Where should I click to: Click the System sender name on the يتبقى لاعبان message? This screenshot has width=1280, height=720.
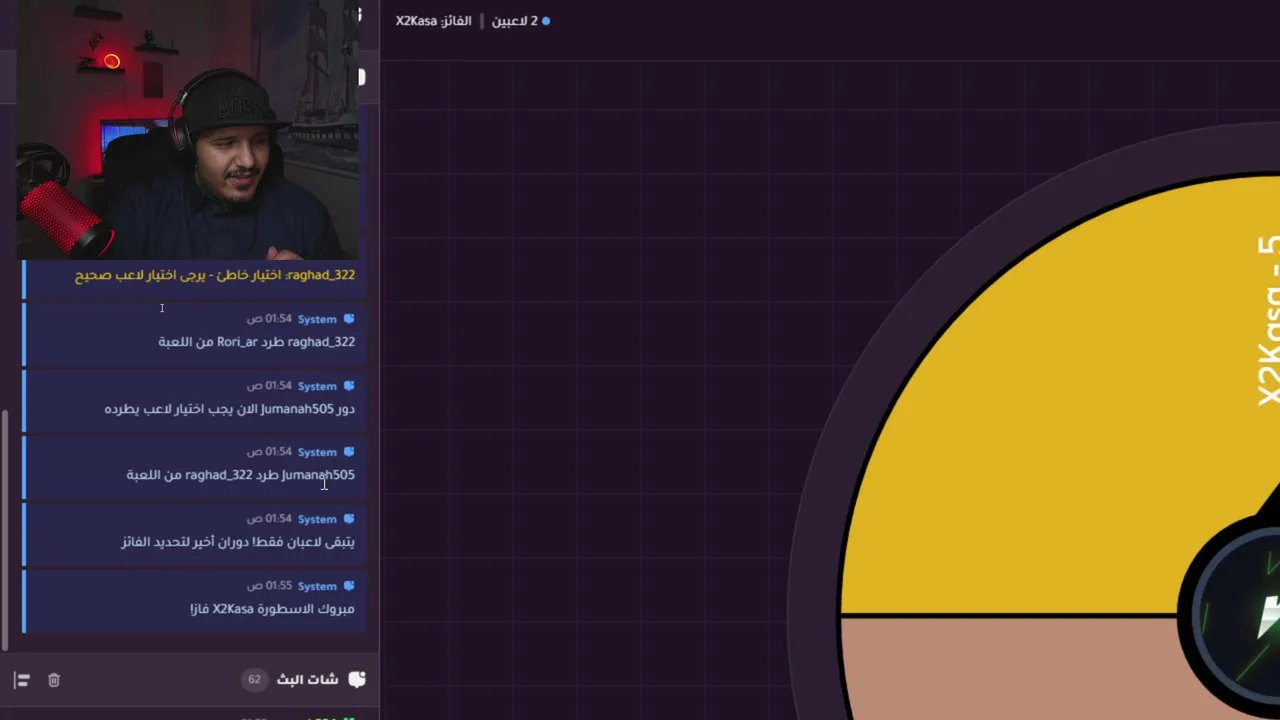(317, 519)
